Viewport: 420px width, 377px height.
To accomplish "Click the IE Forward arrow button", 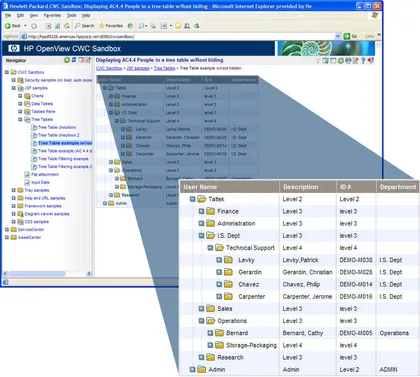I will click(34, 26).
